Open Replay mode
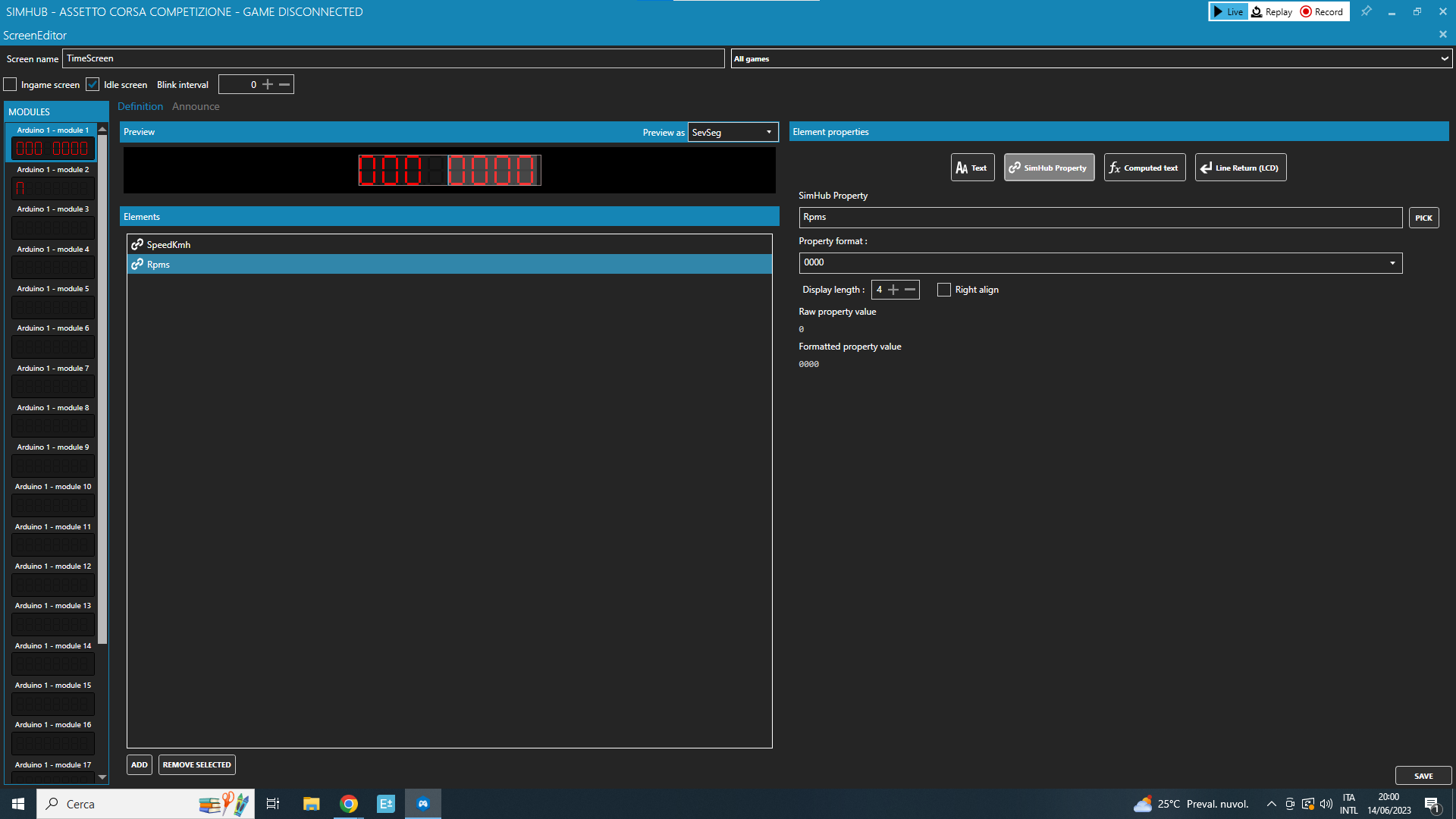1456x819 pixels. click(1272, 11)
